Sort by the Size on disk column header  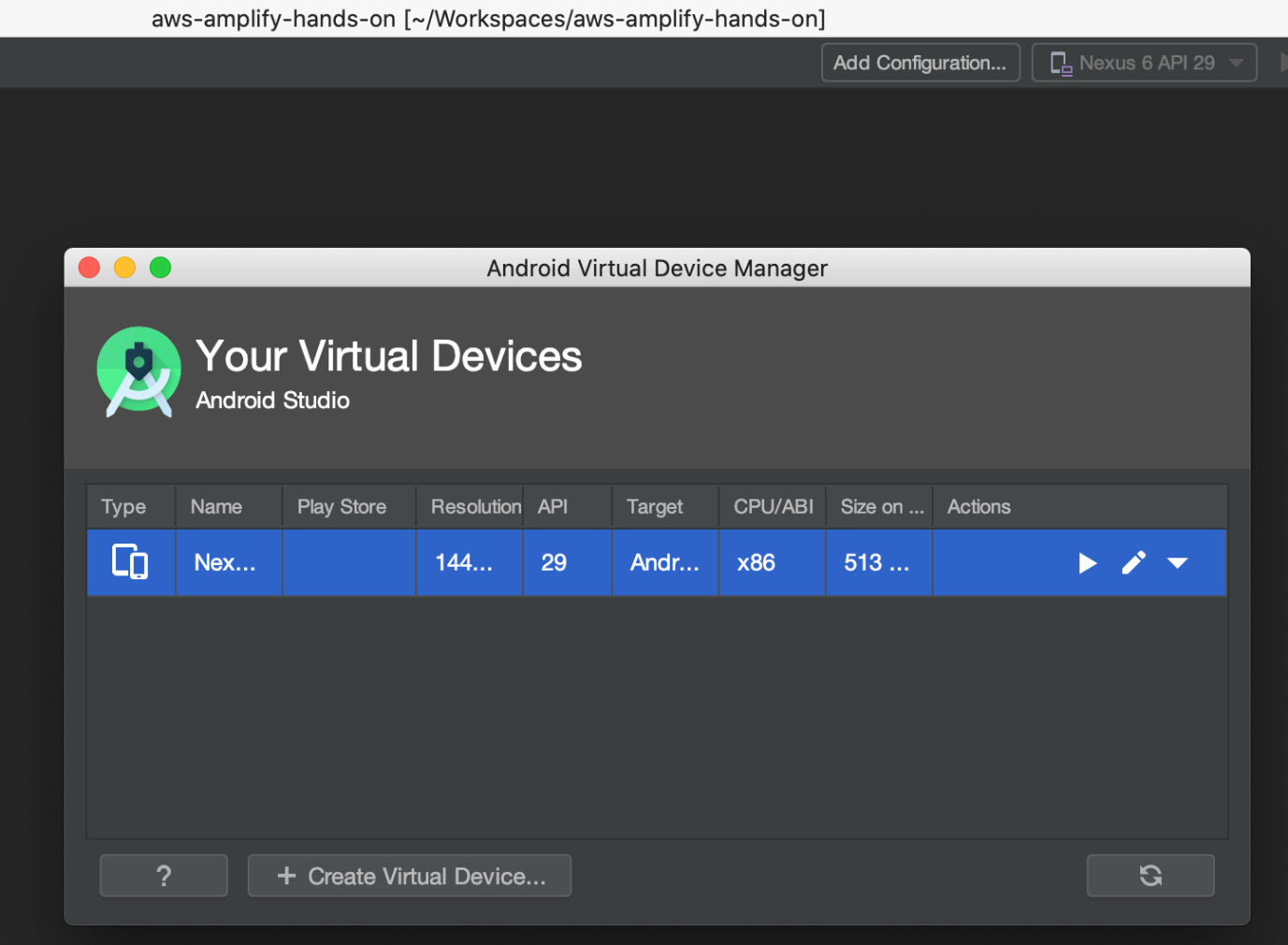(879, 506)
